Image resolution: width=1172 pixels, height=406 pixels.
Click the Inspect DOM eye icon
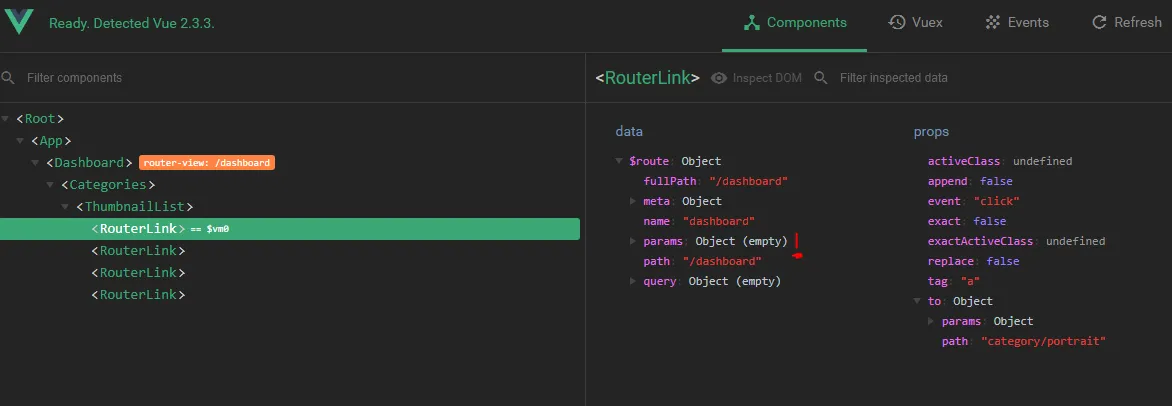(x=719, y=78)
